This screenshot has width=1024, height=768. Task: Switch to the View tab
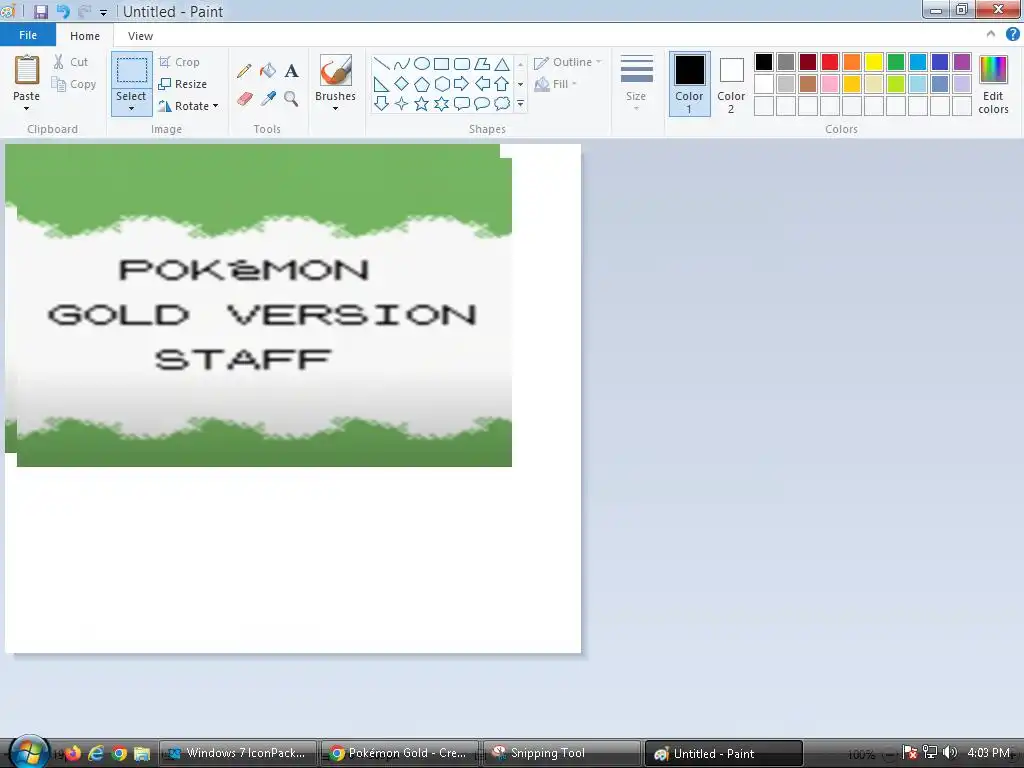click(x=140, y=36)
